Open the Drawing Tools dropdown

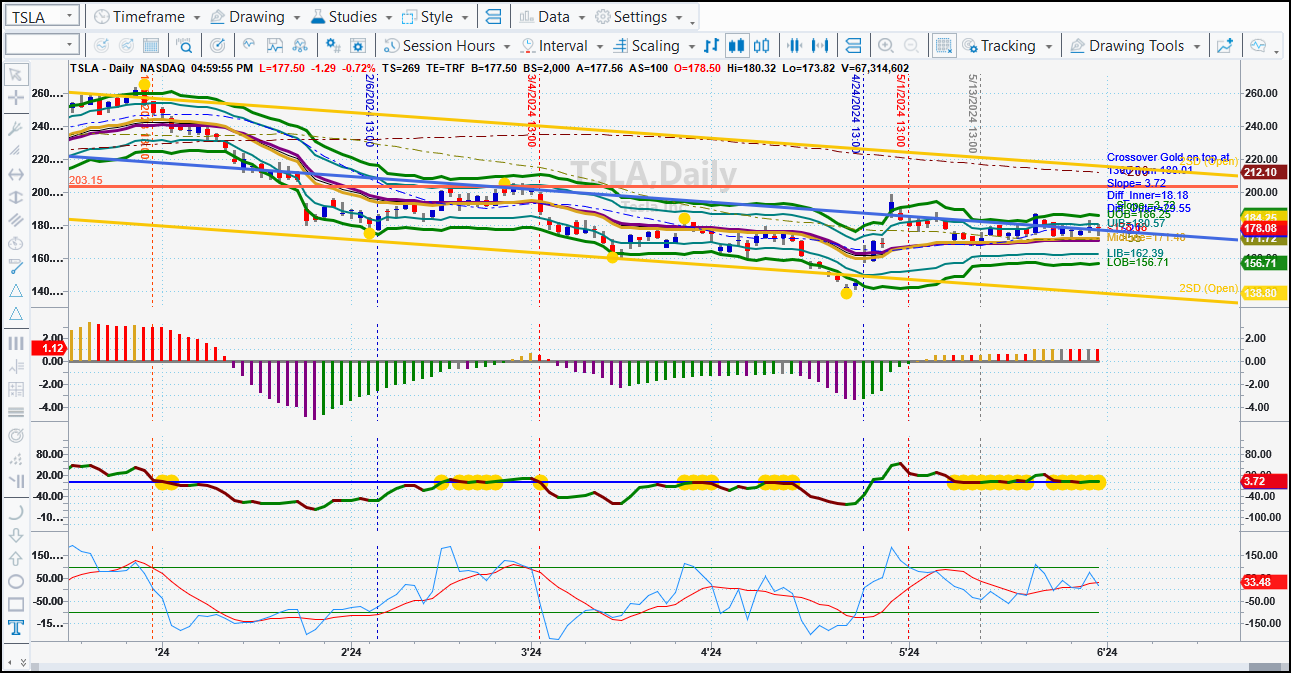point(1136,45)
